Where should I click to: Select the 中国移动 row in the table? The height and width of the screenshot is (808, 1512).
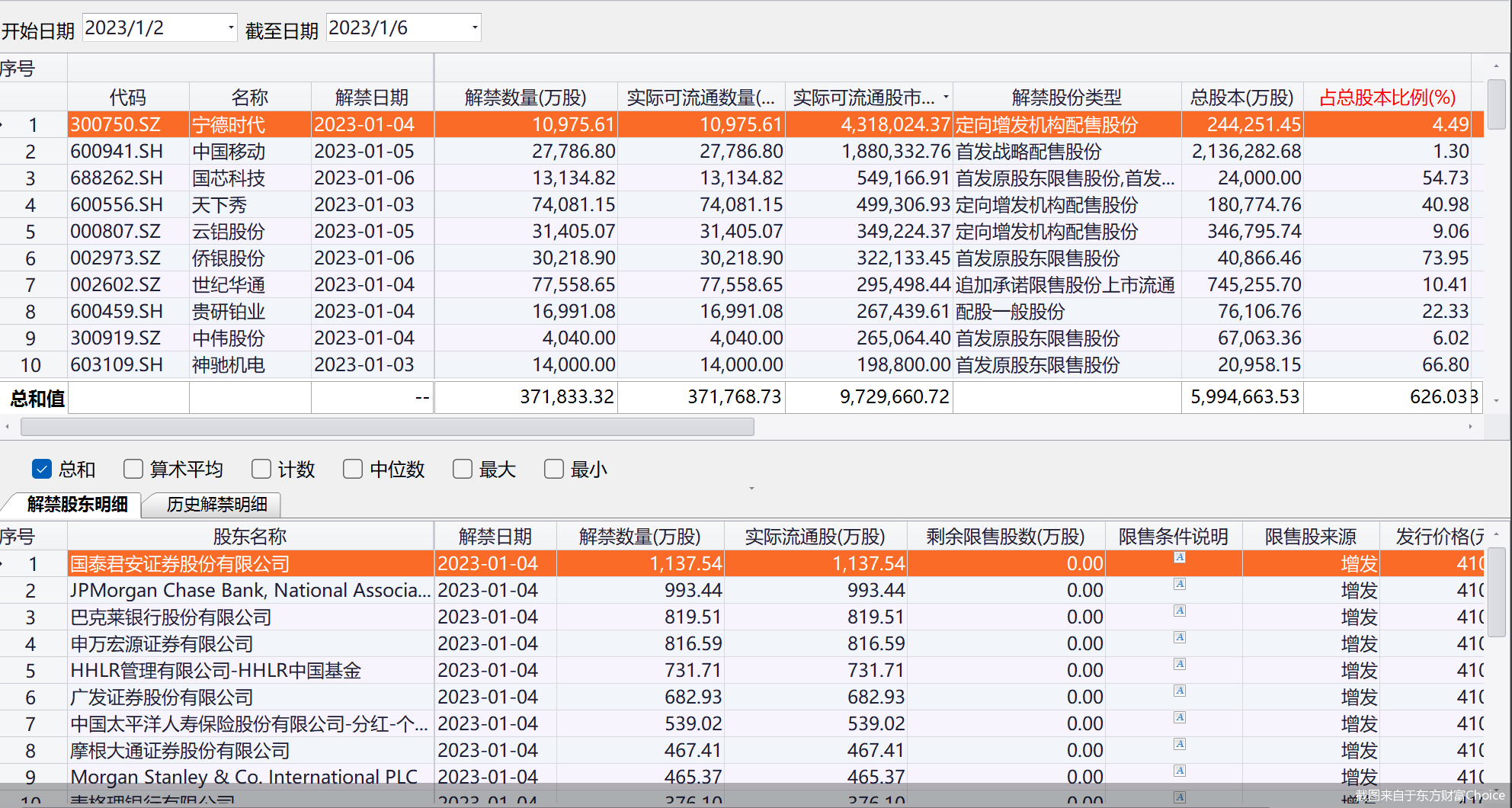tap(229, 152)
